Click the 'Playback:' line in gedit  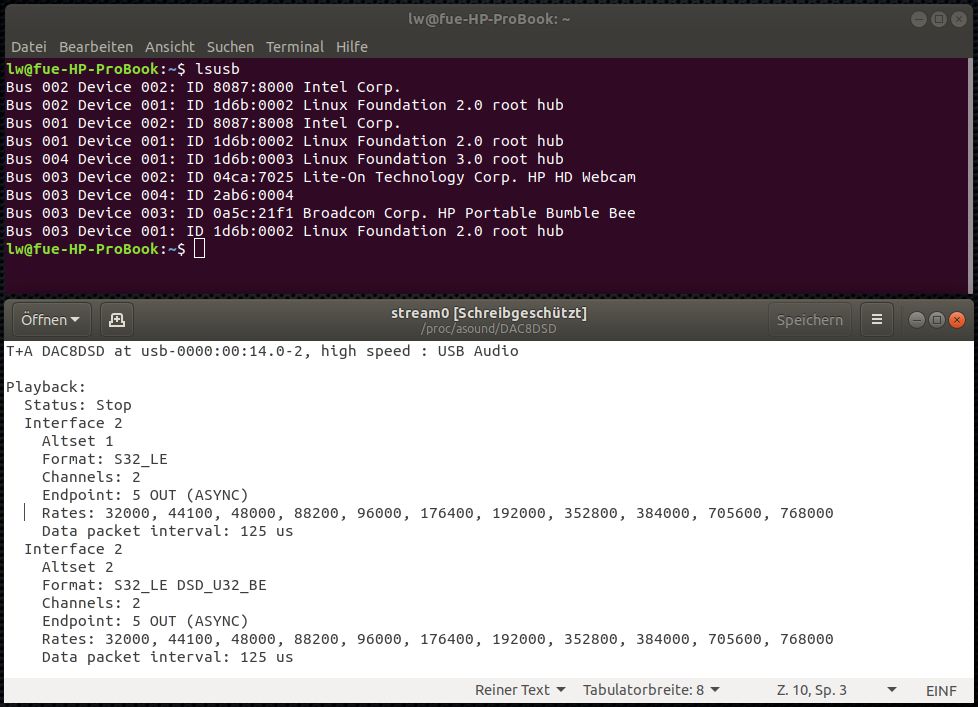click(46, 387)
